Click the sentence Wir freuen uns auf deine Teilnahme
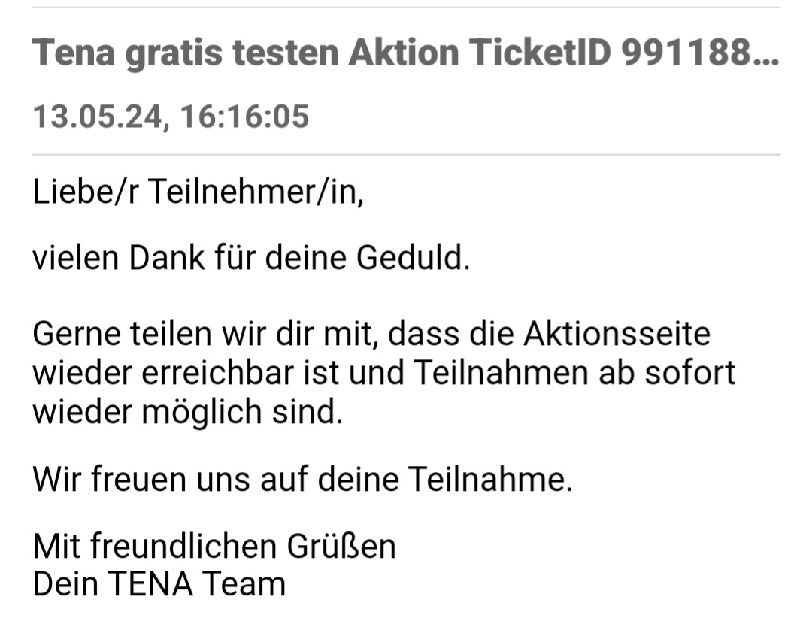The image size is (800, 639). [x=303, y=480]
